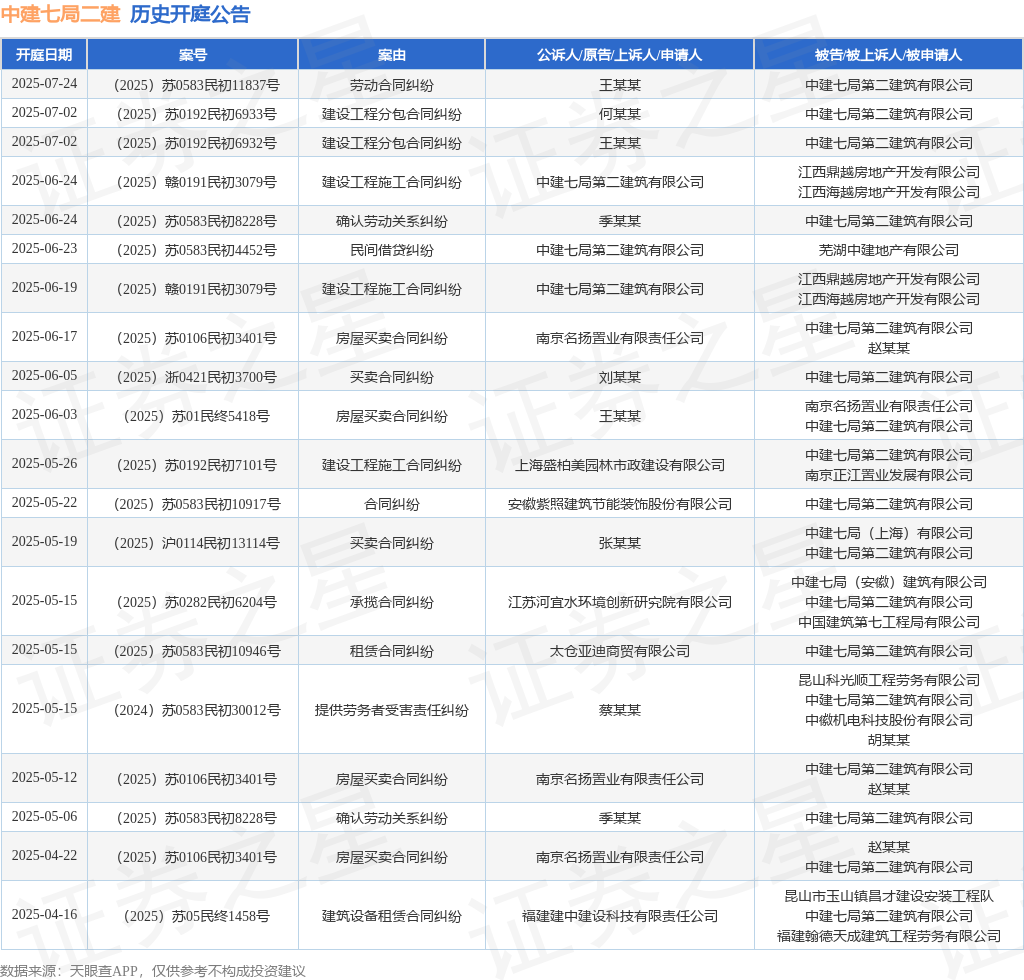The height and width of the screenshot is (980, 1024).
Task: Select date cell 2025-06-23
Action: [44, 249]
